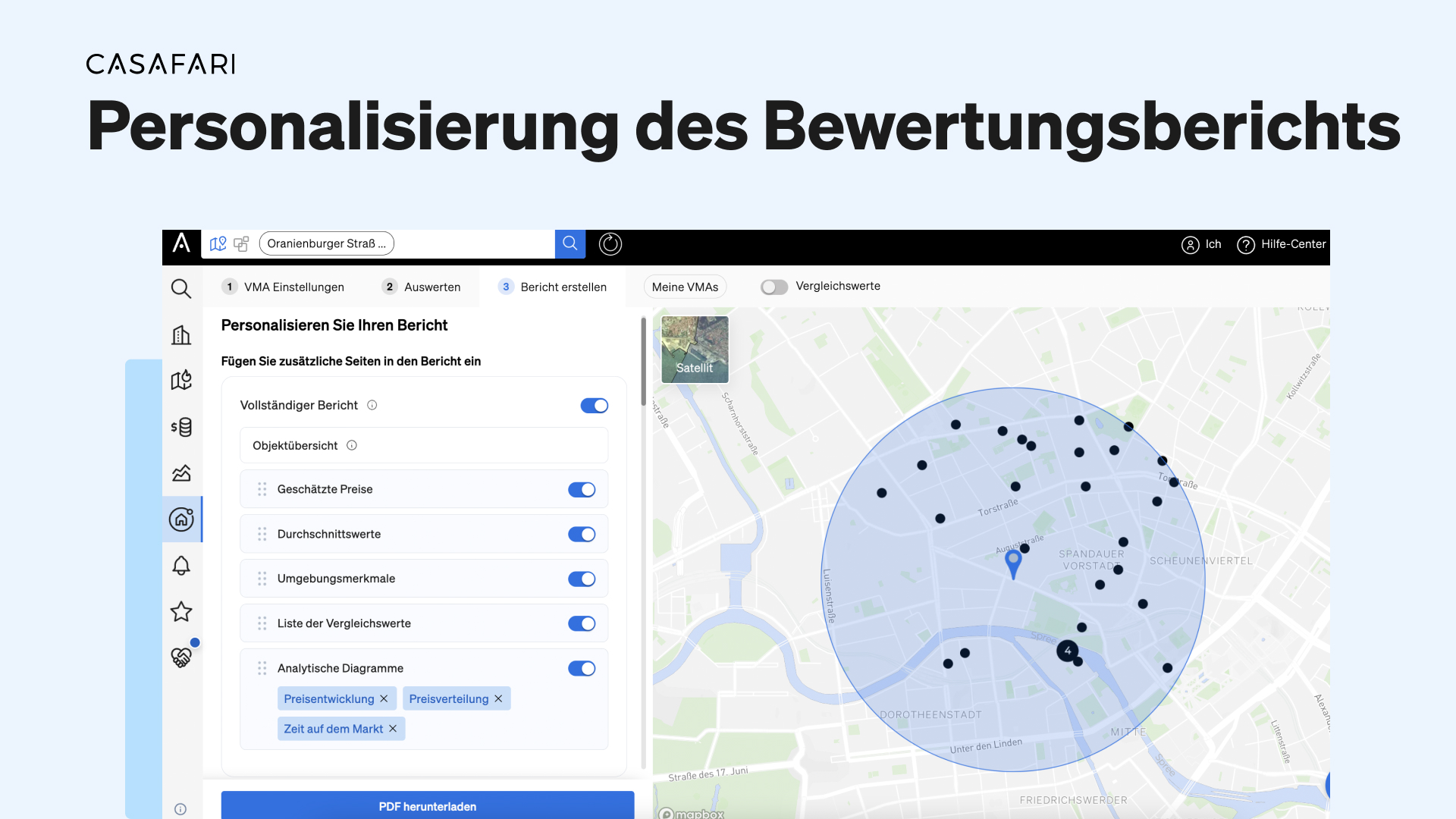Click drag handle of Umgebungsmerkmale row
The height and width of the screenshot is (819, 1456).
click(x=262, y=579)
